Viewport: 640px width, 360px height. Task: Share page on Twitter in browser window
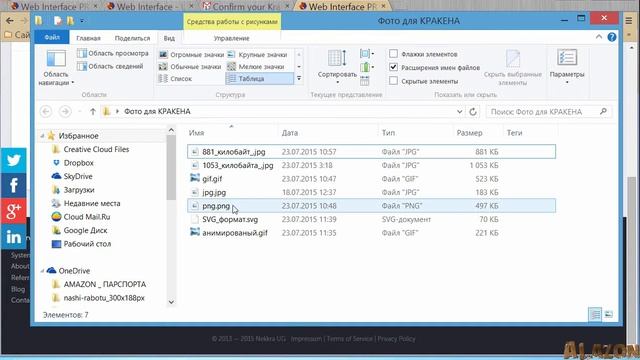tap(13, 160)
